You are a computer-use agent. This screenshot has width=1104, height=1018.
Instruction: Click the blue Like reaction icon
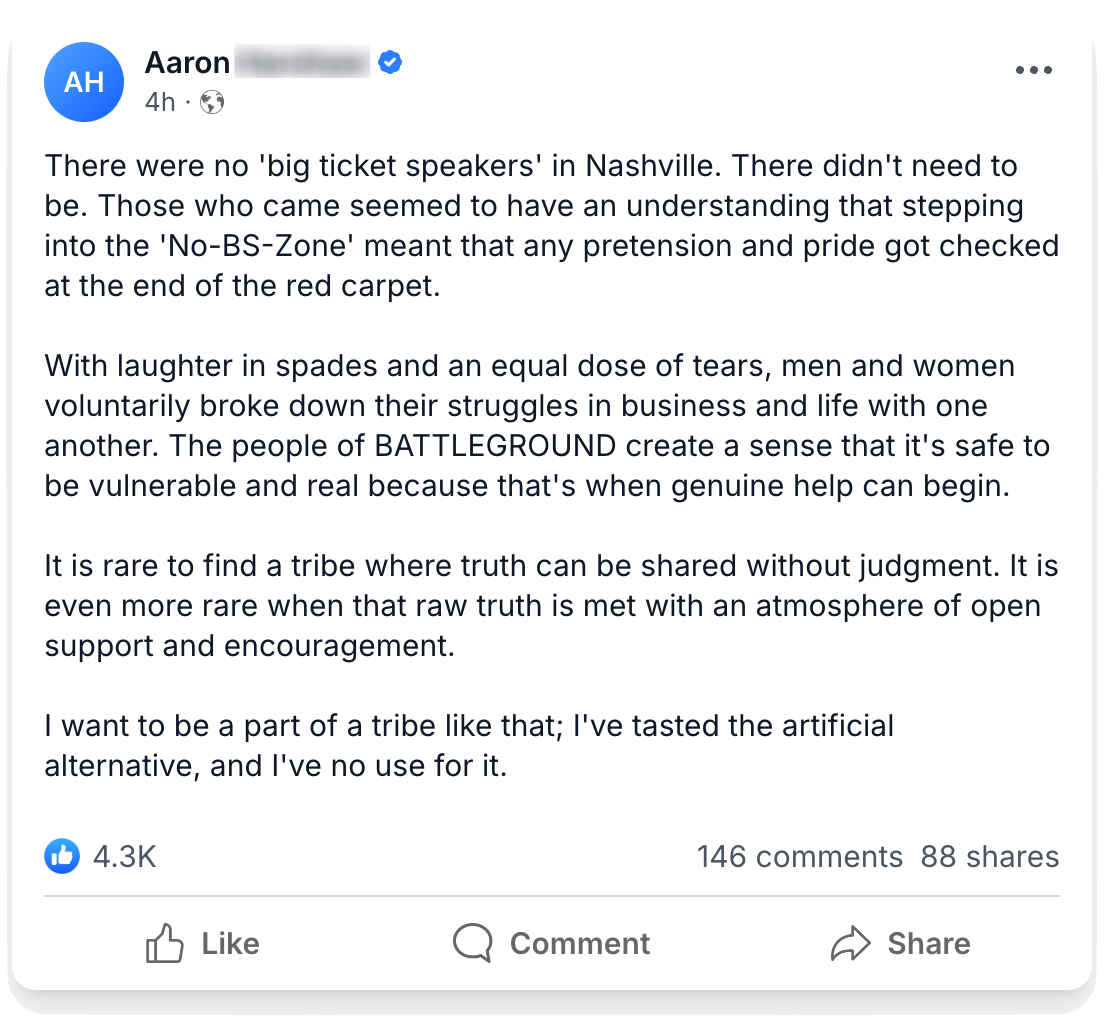[x=62, y=856]
